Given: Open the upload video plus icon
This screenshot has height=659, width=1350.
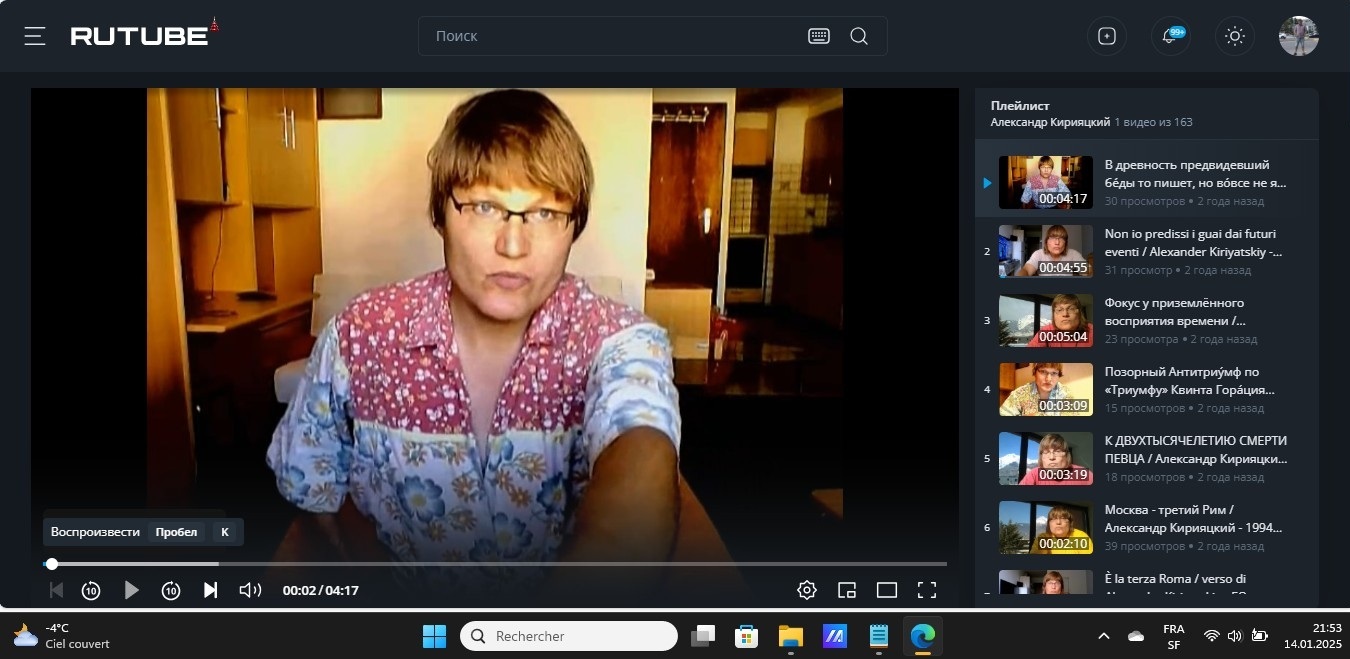Looking at the screenshot, I should click(1106, 36).
